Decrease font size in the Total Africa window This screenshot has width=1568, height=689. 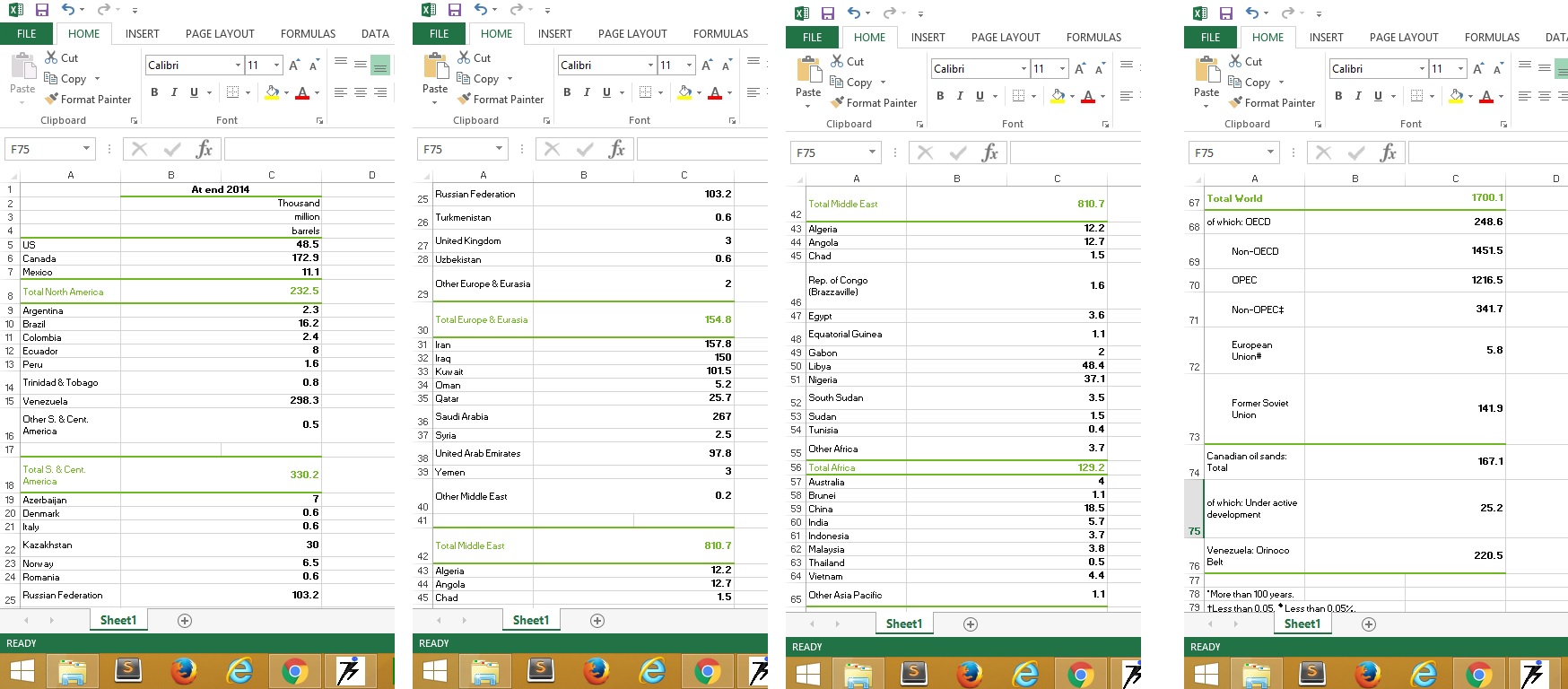[x=1100, y=69]
